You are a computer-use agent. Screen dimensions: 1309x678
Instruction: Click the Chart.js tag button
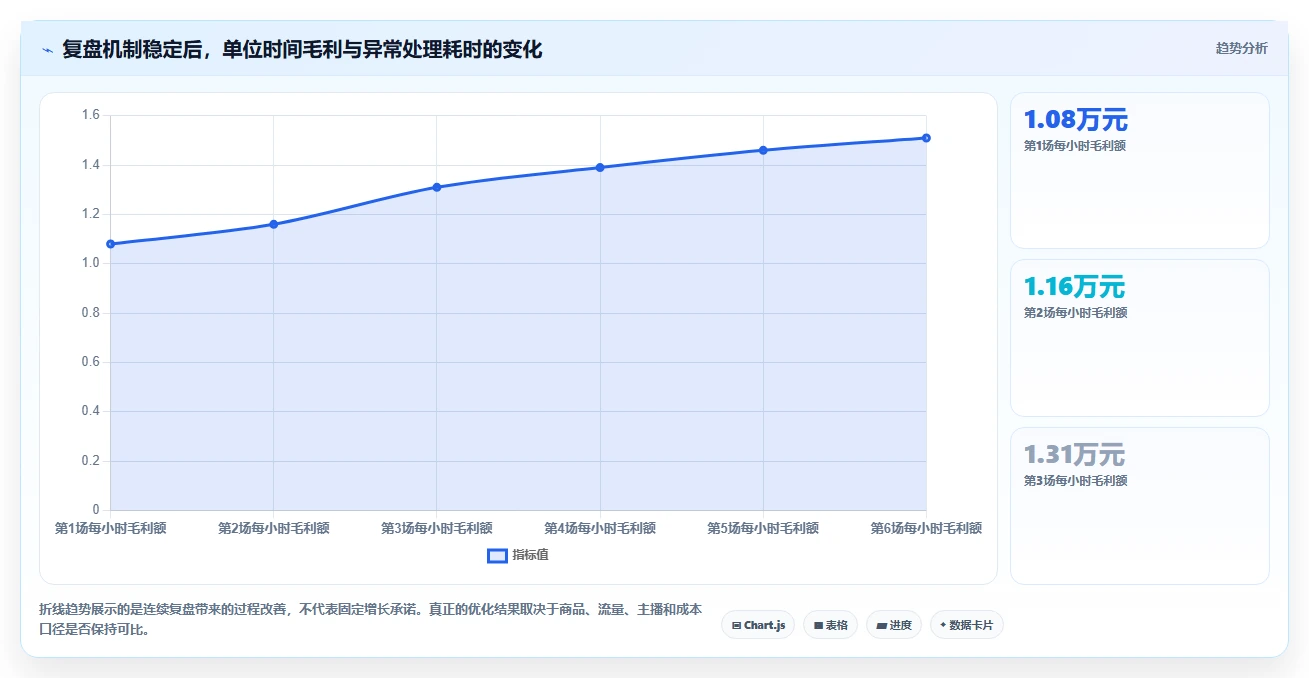758,625
